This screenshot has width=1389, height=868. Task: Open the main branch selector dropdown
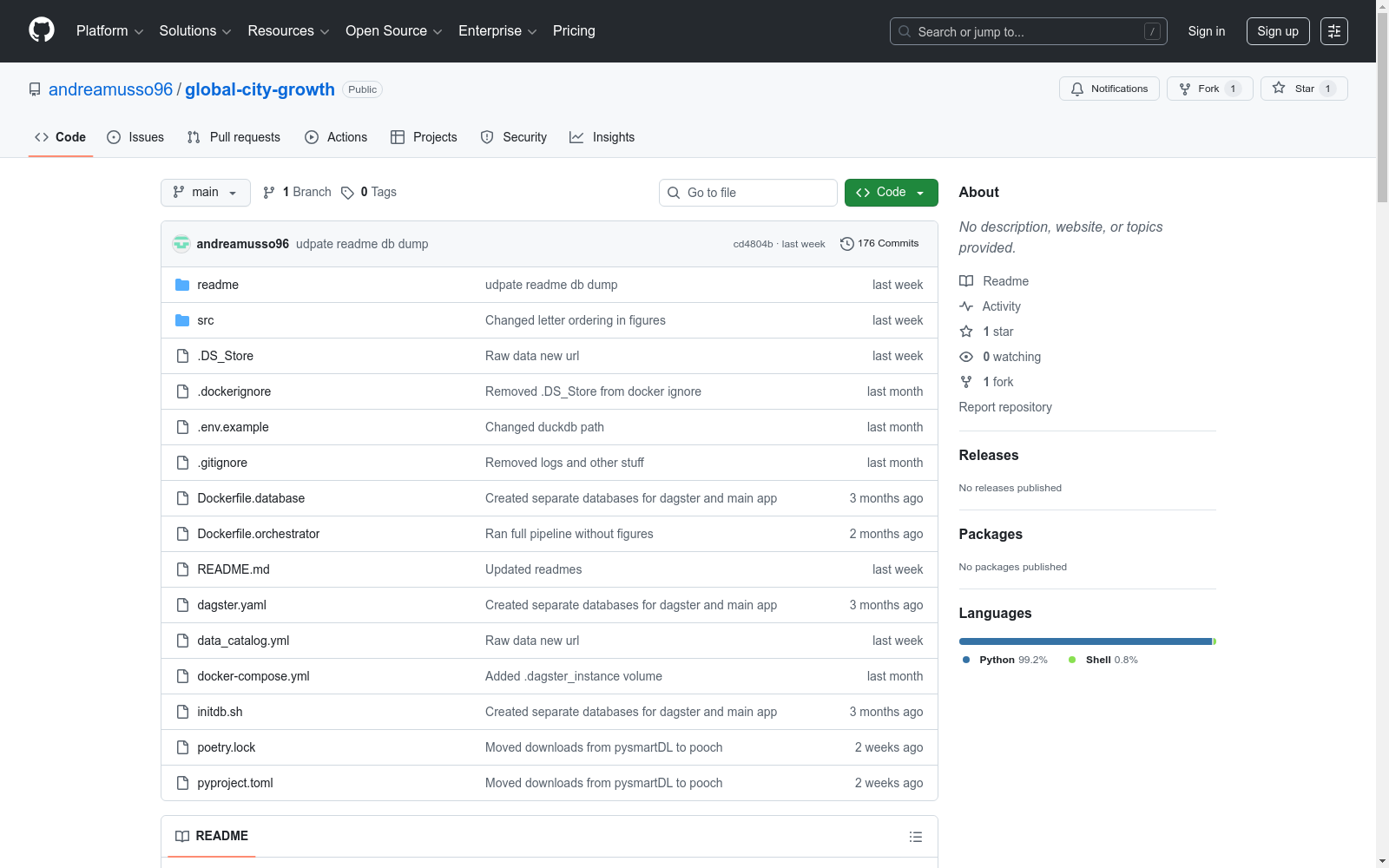(206, 193)
